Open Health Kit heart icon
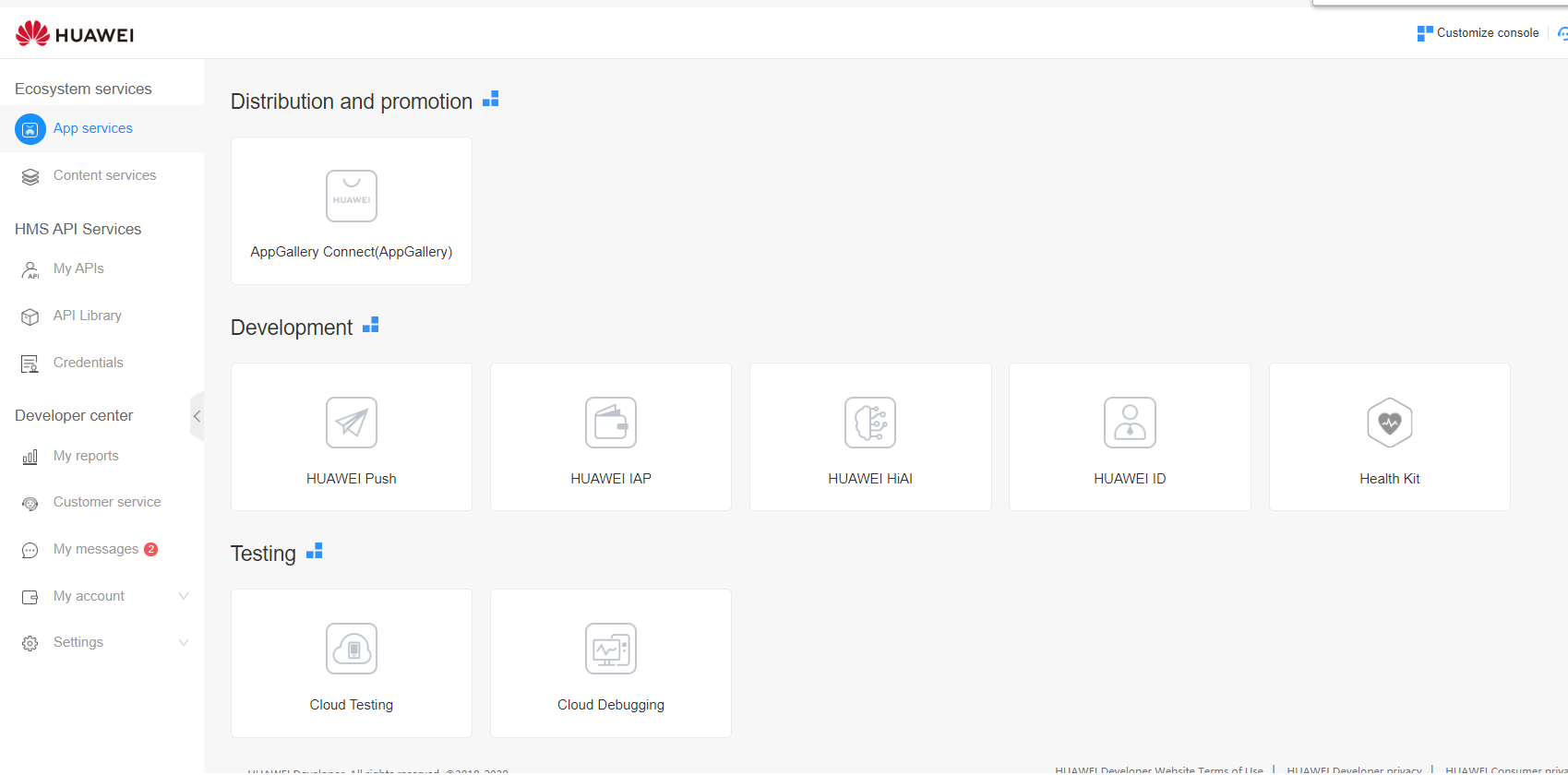The width and height of the screenshot is (1568, 775). coord(1390,423)
